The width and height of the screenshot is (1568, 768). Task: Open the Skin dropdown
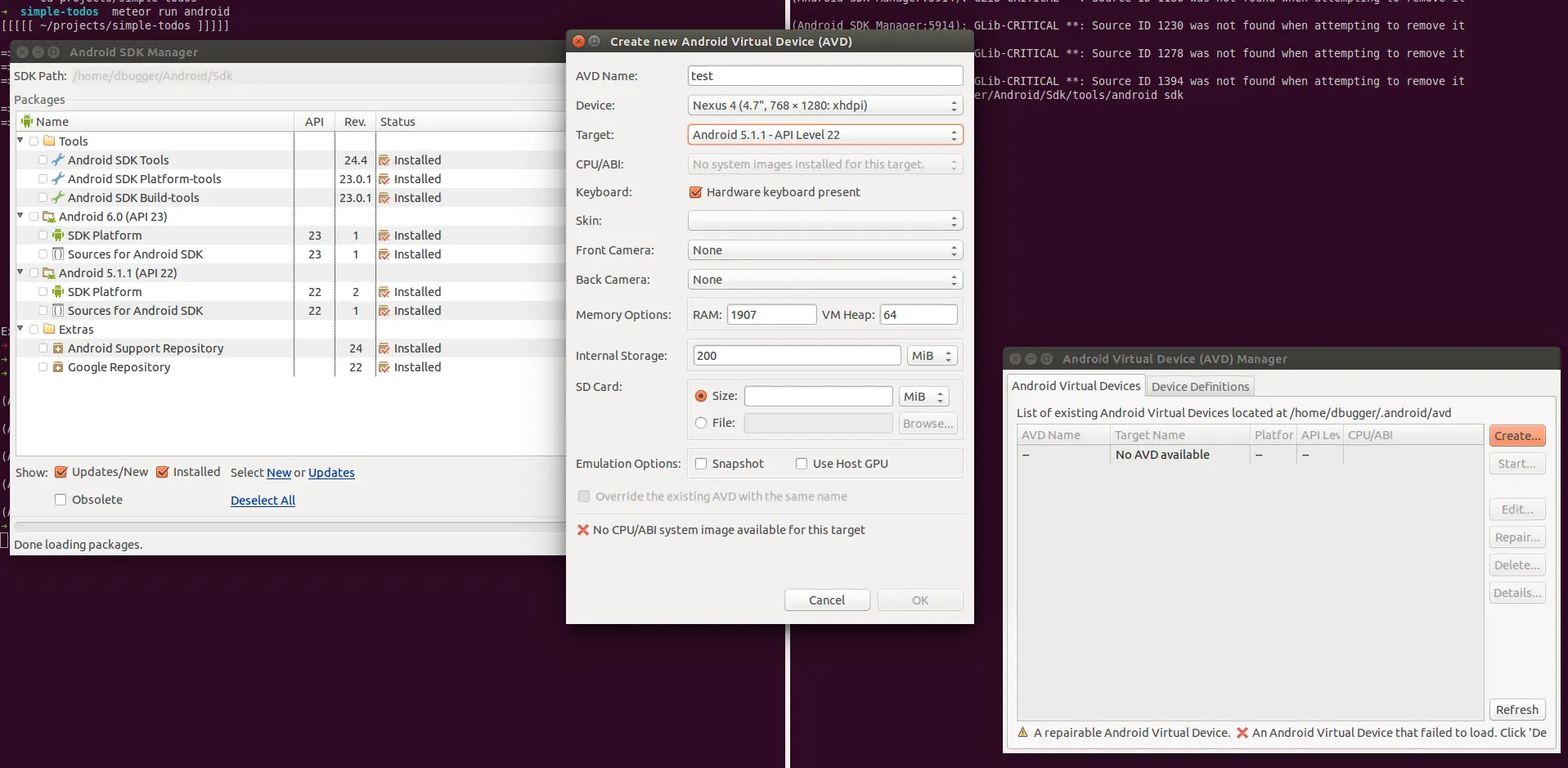coord(825,221)
